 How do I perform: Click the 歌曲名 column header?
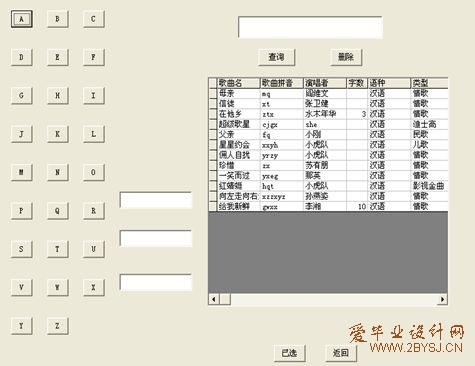coord(239,83)
